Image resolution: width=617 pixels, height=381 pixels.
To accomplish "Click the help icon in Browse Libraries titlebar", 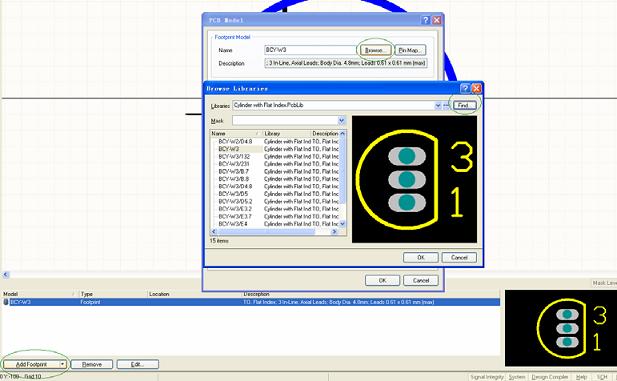I will [x=465, y=89].
